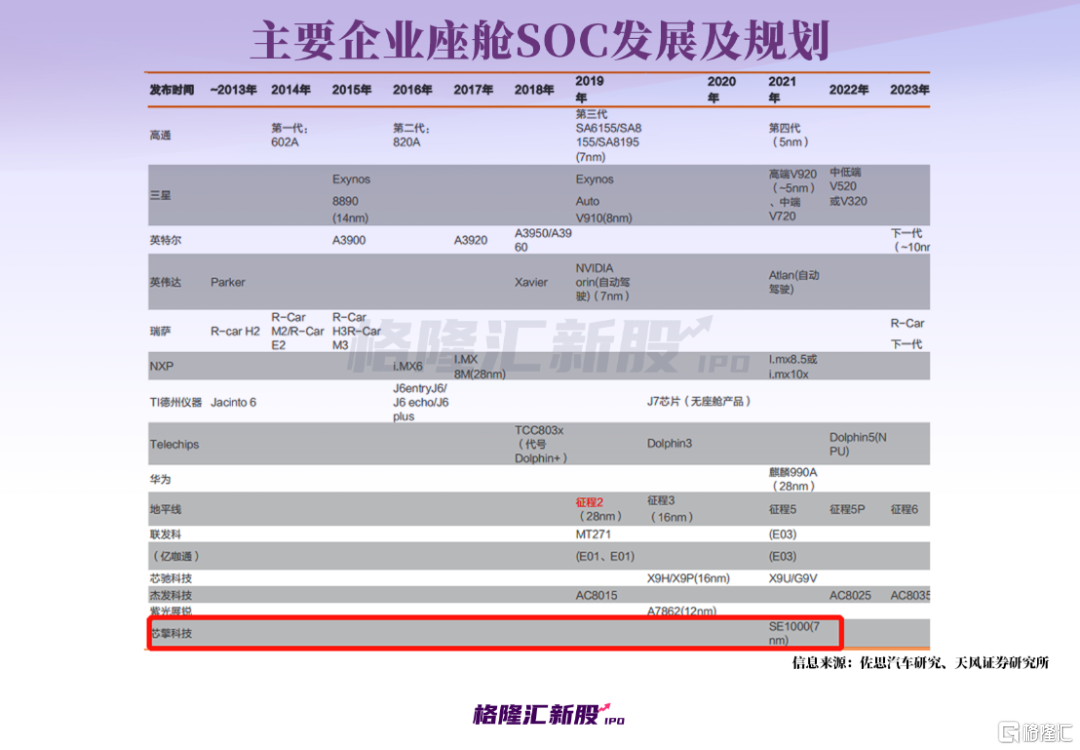The height and width of the screenshot is (750, 1080).
Task: Click the A7862(12nm) cell
Action: 682,610
